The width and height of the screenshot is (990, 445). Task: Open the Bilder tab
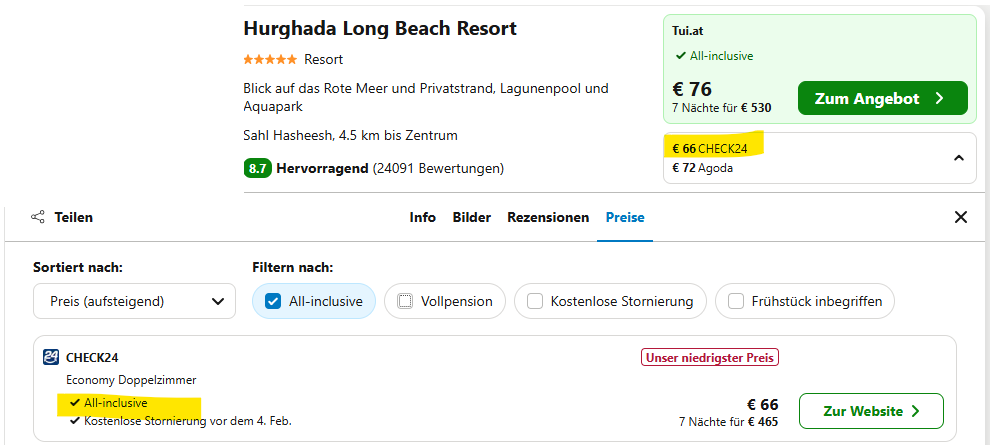[x=472, y=217]
